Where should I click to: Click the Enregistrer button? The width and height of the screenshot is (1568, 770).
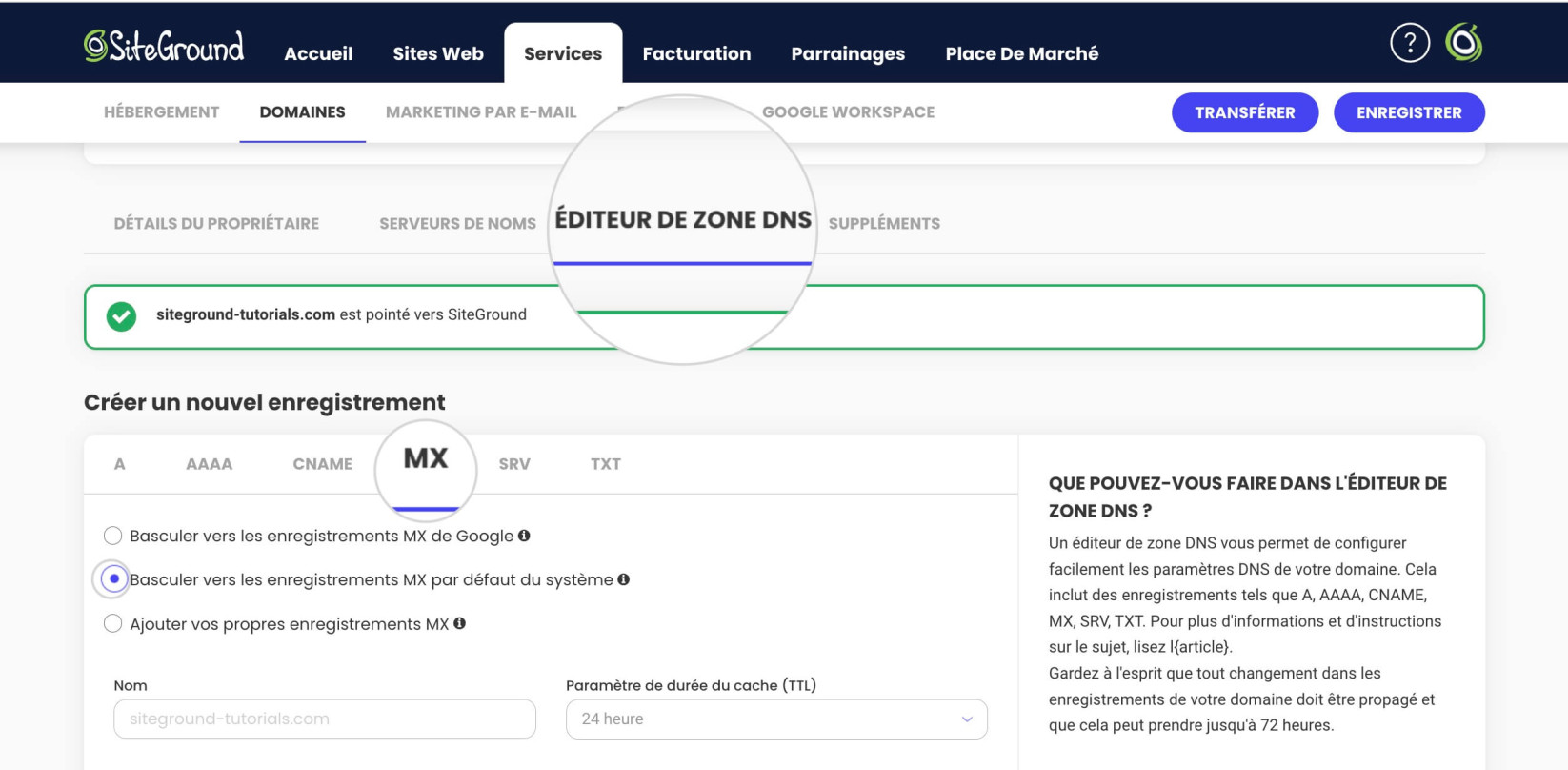[1409, 112]
